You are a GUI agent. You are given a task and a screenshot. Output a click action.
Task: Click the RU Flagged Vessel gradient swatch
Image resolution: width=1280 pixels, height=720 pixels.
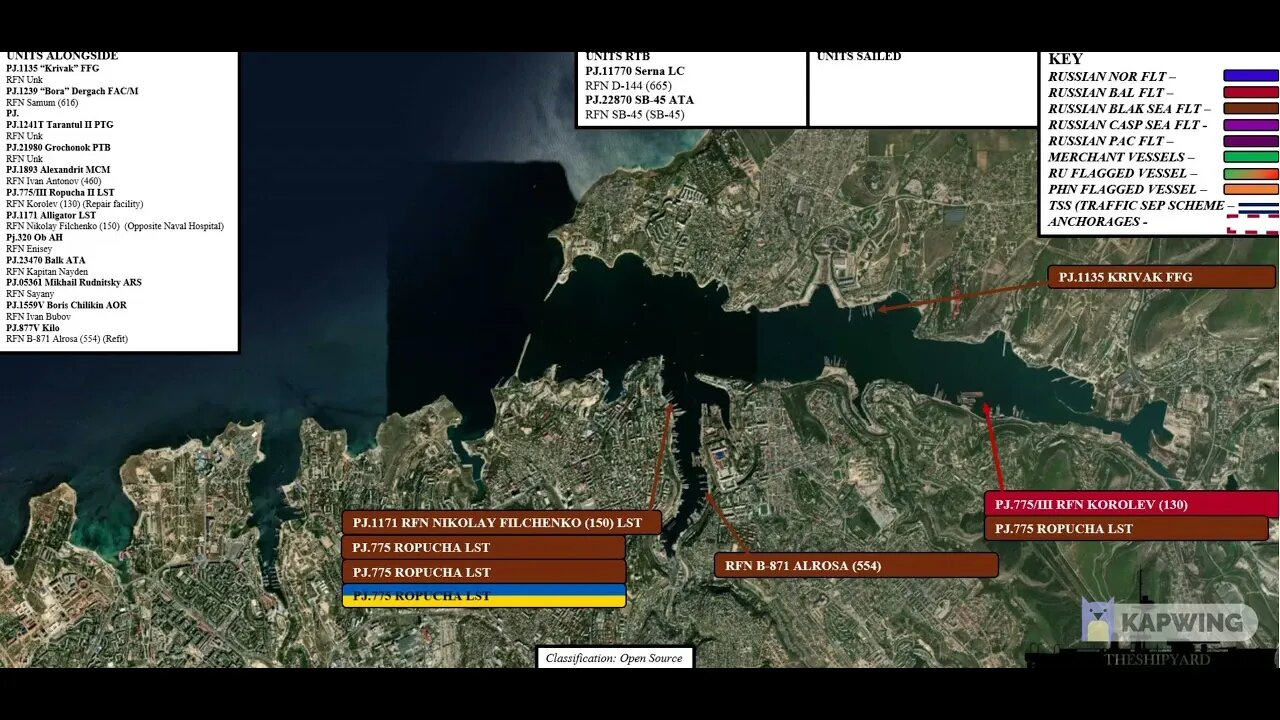(1251, 173)
